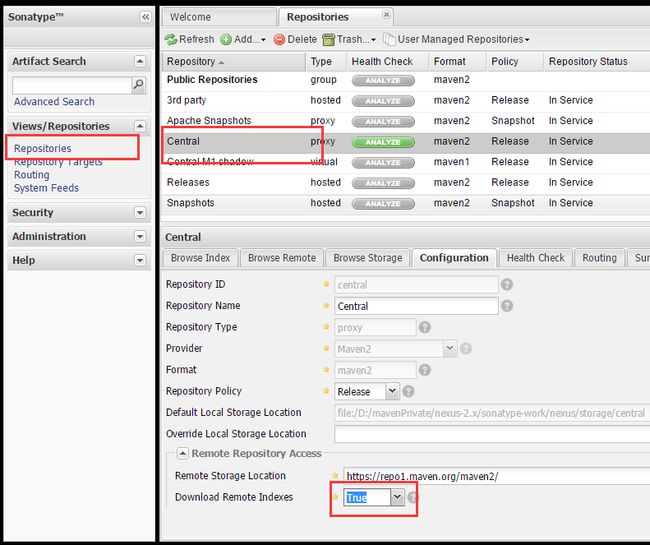Image resolution: width=650 pixels, height=545 pixels.
Task: Switch to the Welcome tab
Action: 218,17
